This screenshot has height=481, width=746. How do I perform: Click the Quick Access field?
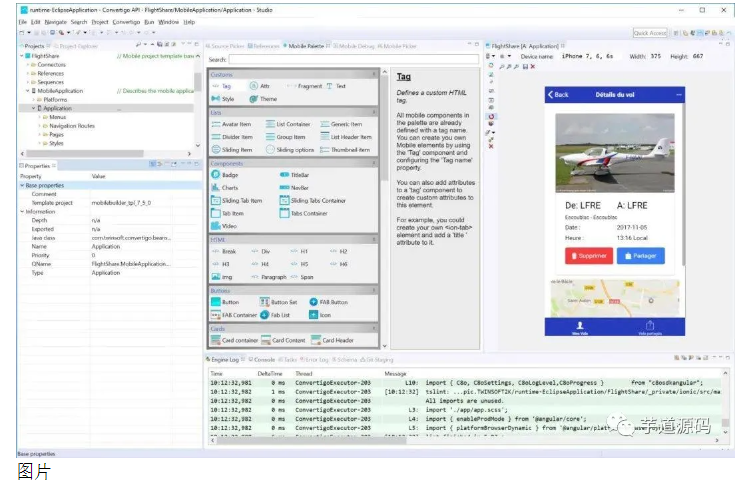650,33
